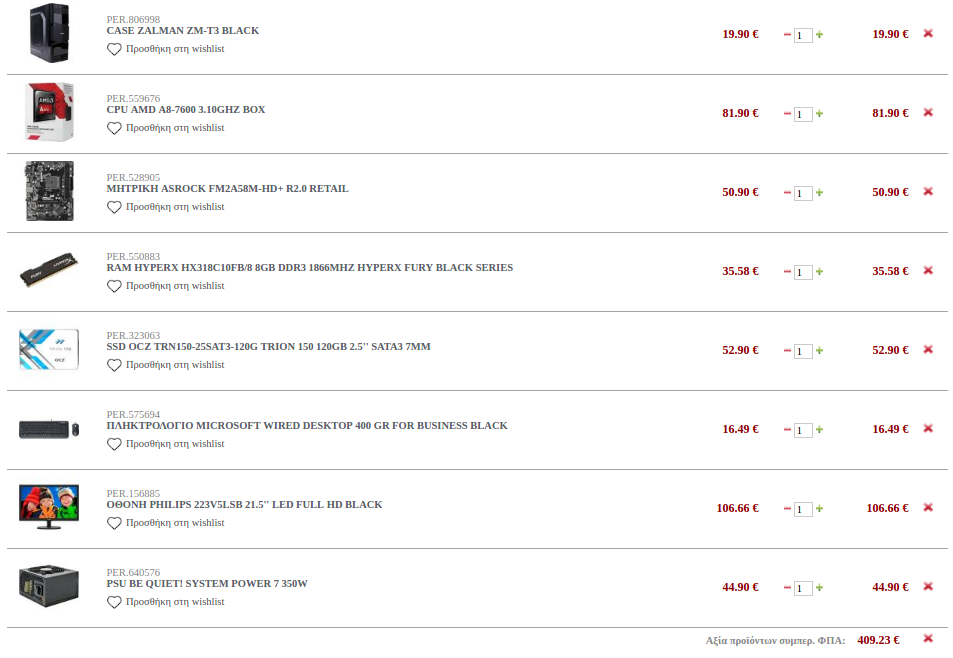953x658 pixels.
Task: Click quantity field for Zalman case
Action: tap(803, 35)
